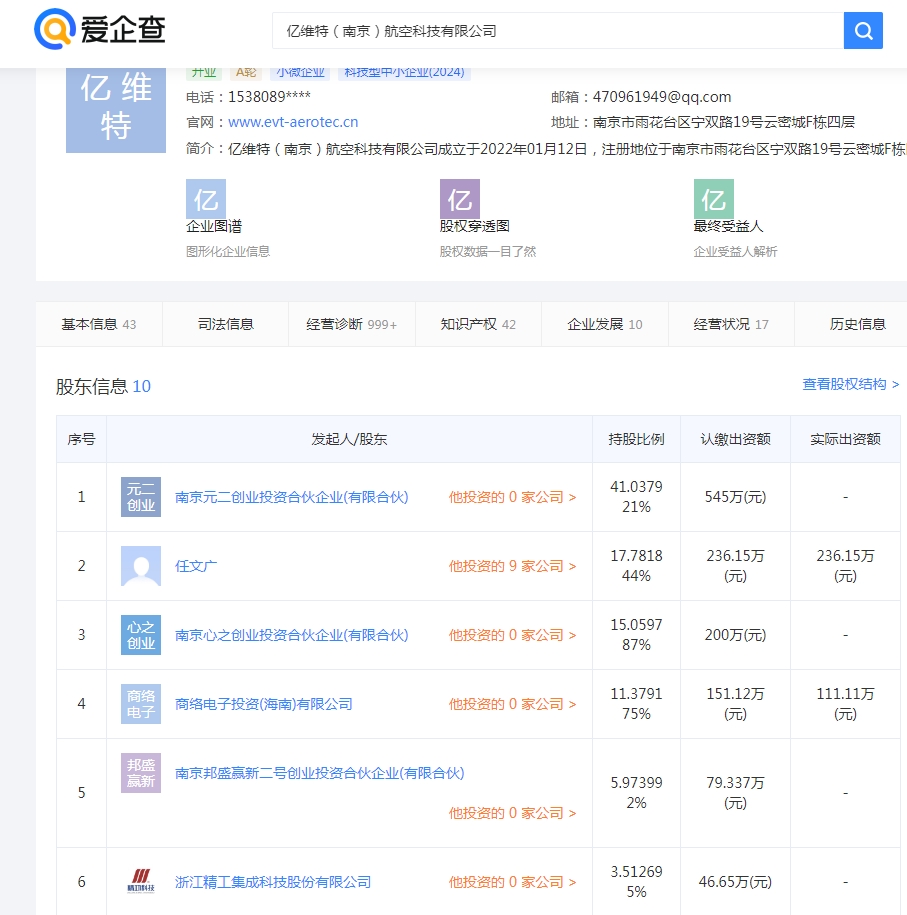
Task: Click the 浙江精工 company logo
Action: click(141, 881)
